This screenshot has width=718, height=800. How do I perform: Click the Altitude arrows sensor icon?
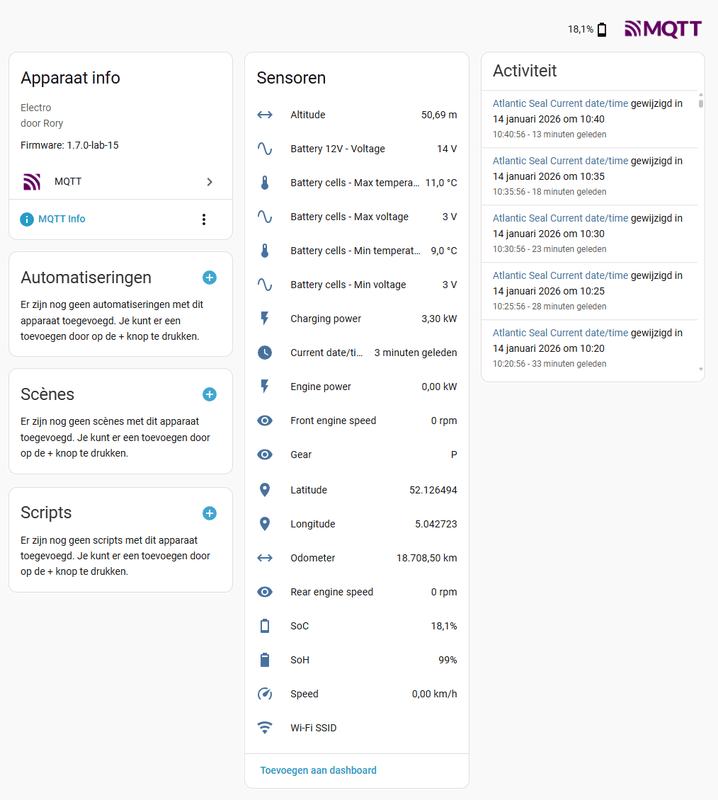pyautogui.click(x=264, y=114)
